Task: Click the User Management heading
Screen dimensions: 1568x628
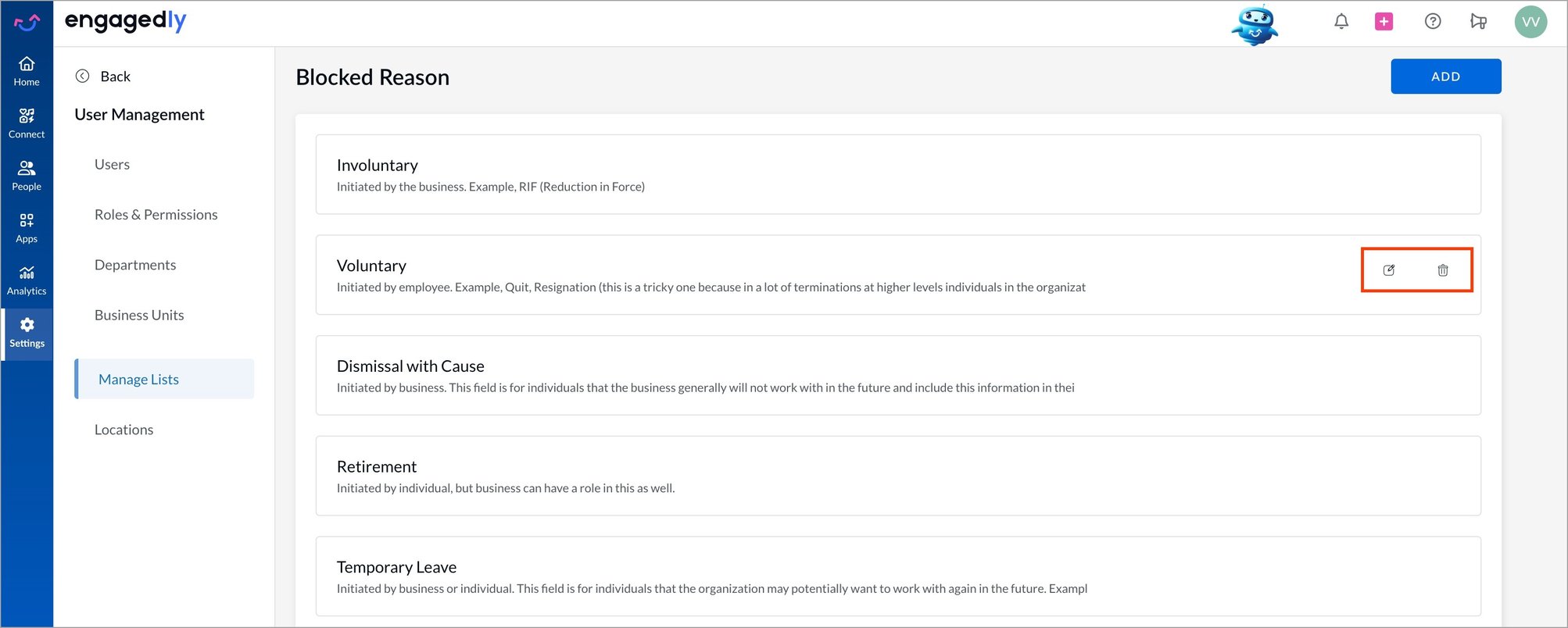Action: (139, 115)
